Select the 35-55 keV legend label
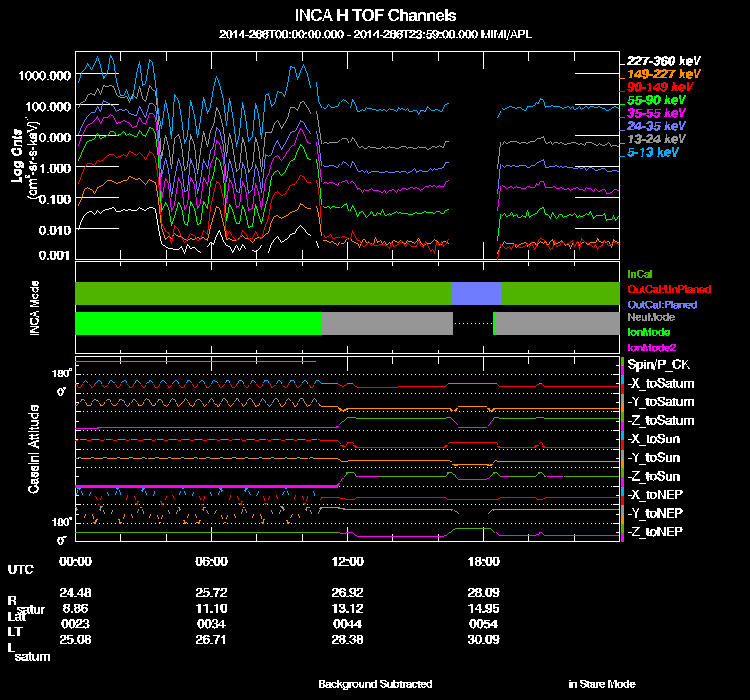 [x=656, y=113]
